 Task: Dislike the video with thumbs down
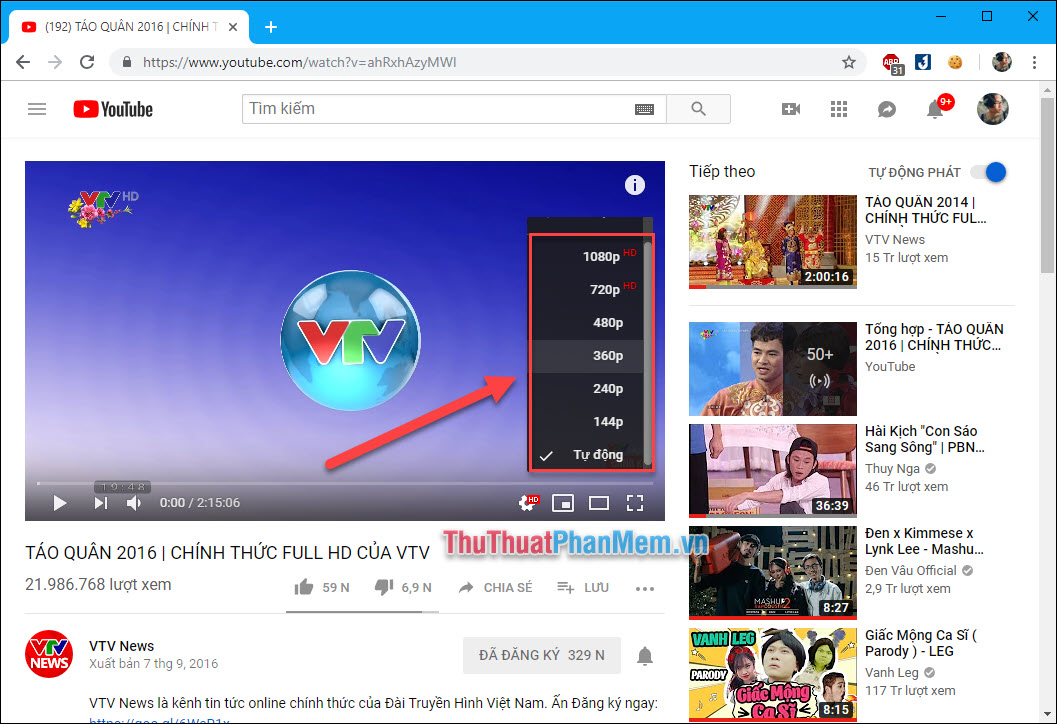point(383,587)
